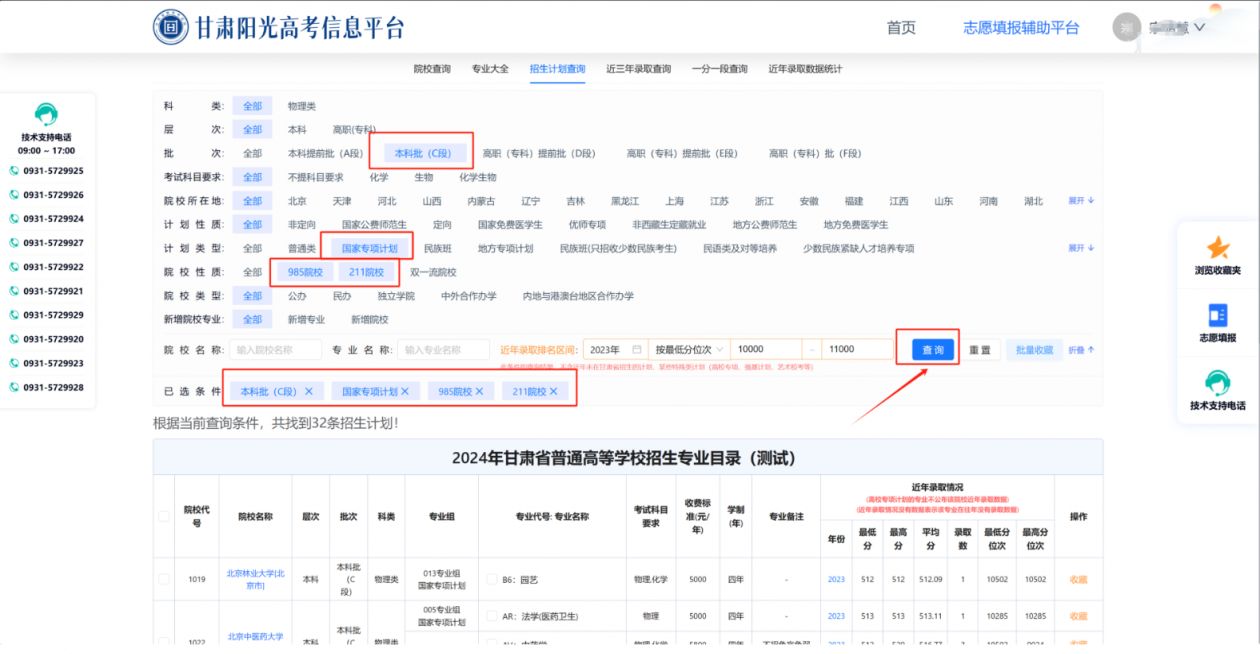
Task: Click the blue 查询 search button
Action: click(x=933, y=350)
